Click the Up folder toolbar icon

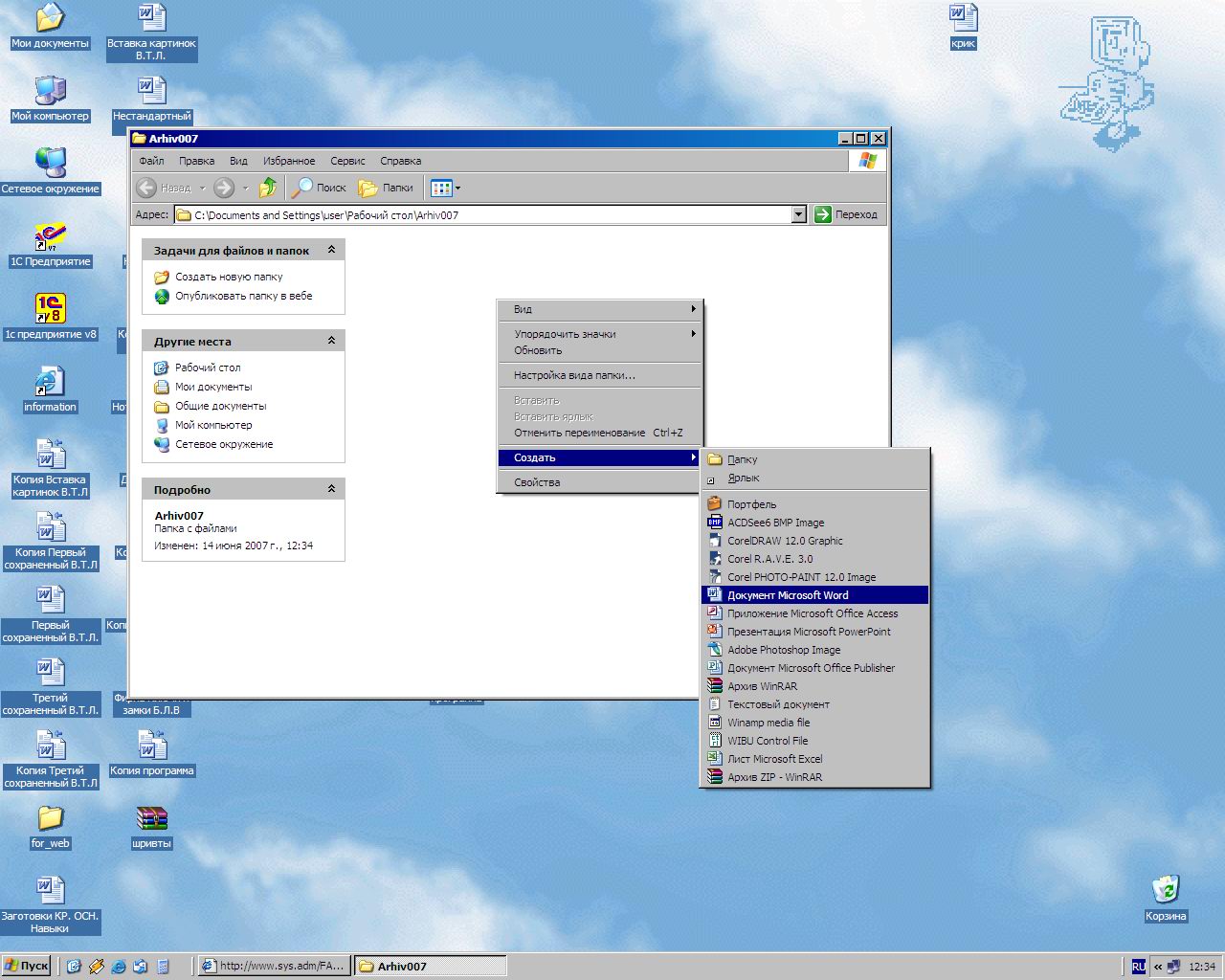pyautogui.click(x=268, y=188)
